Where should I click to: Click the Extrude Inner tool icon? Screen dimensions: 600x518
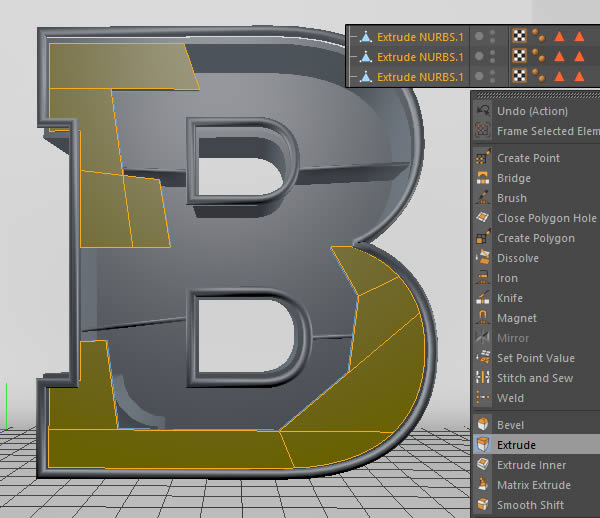pos(483,464)
